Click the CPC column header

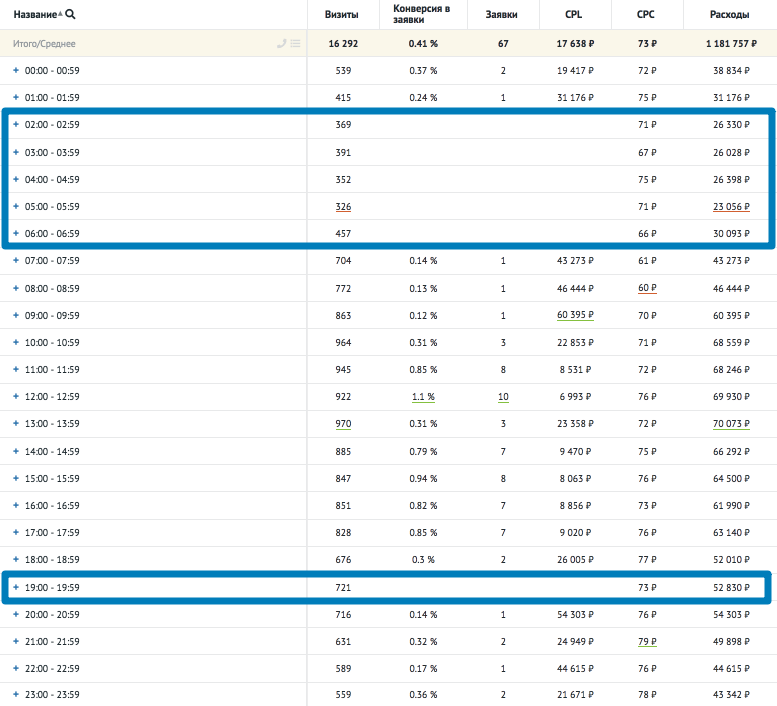click(646, 15)
